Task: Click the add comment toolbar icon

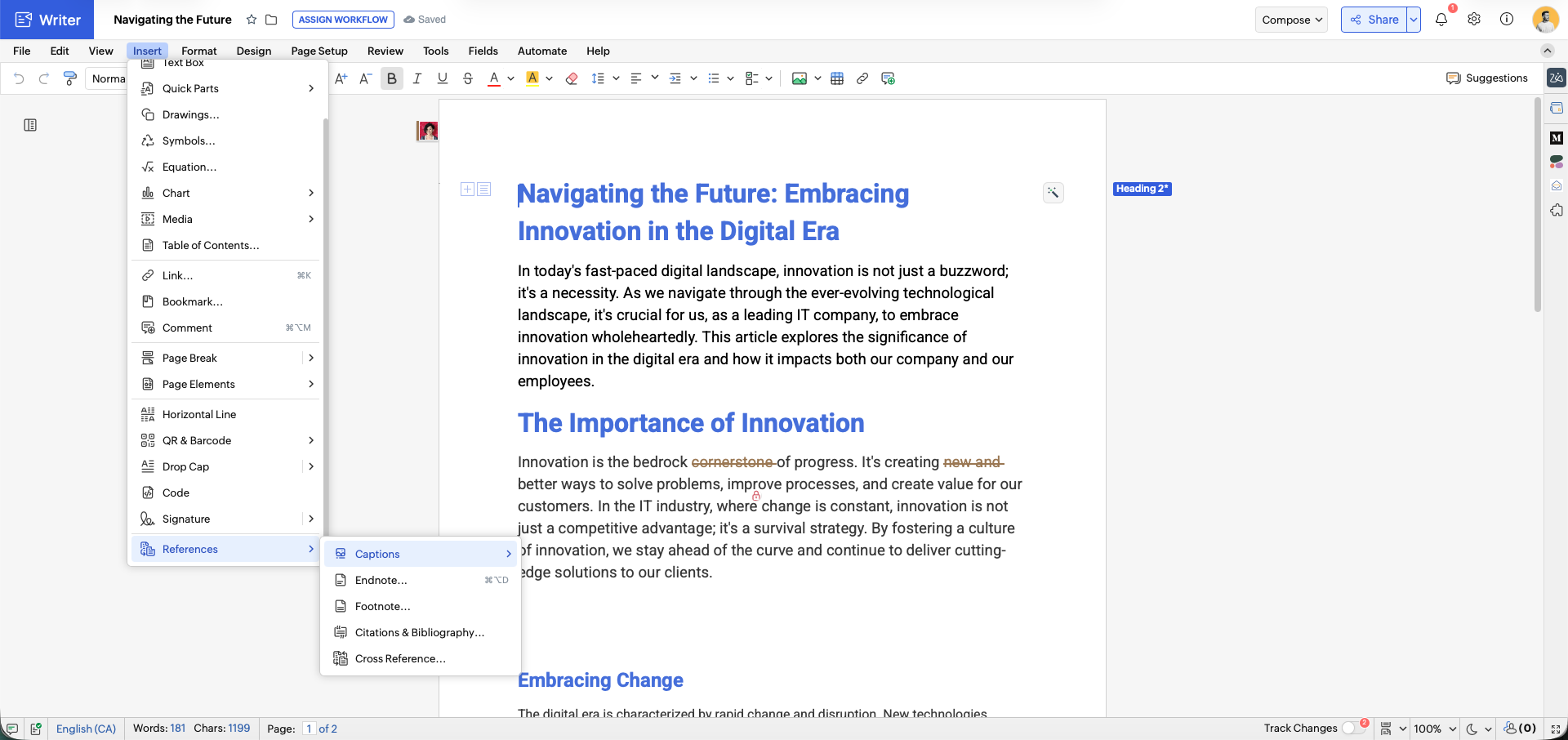Action: (889, 78)
